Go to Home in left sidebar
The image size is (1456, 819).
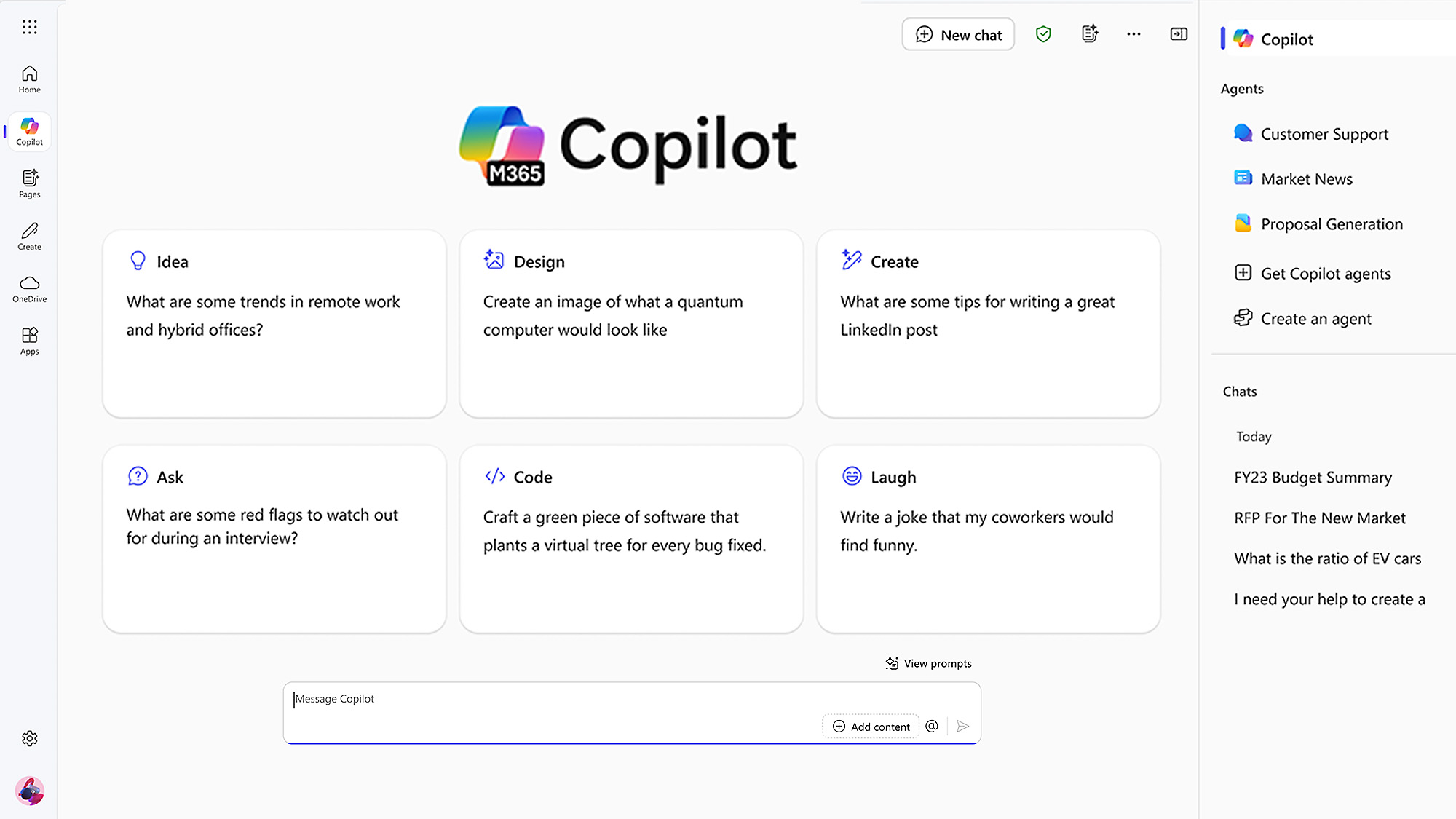(x=29, y=79)
